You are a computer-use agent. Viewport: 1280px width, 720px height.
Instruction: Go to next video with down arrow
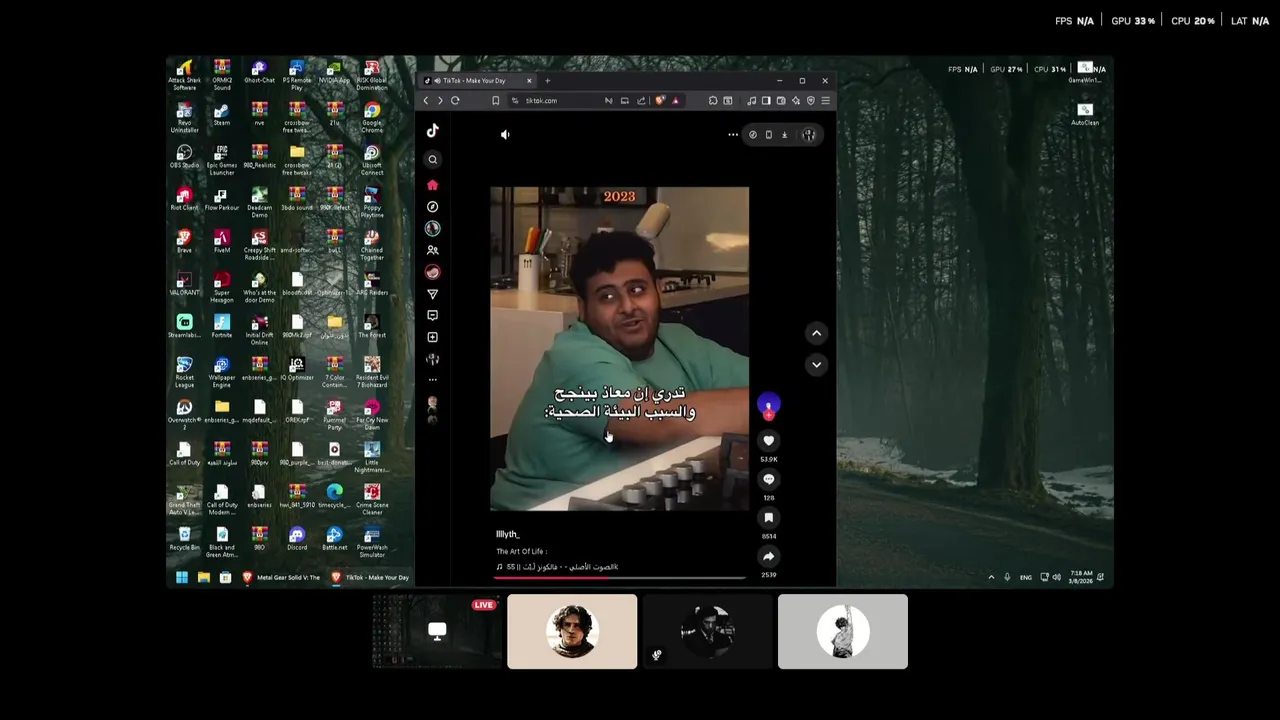point(816,365)
